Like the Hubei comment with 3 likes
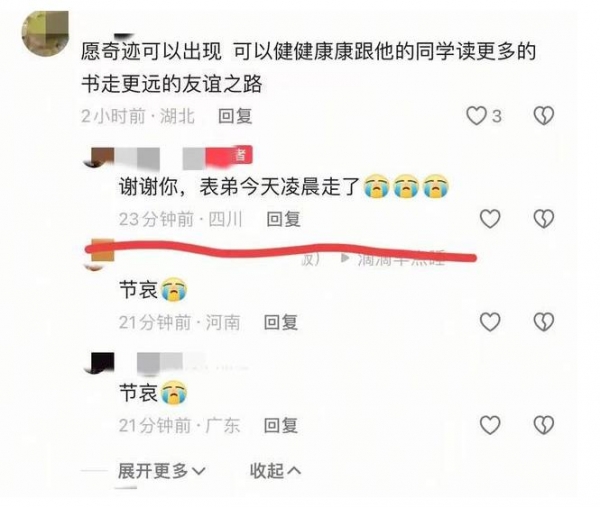This screenshot has height=507, width=600. 476,116
